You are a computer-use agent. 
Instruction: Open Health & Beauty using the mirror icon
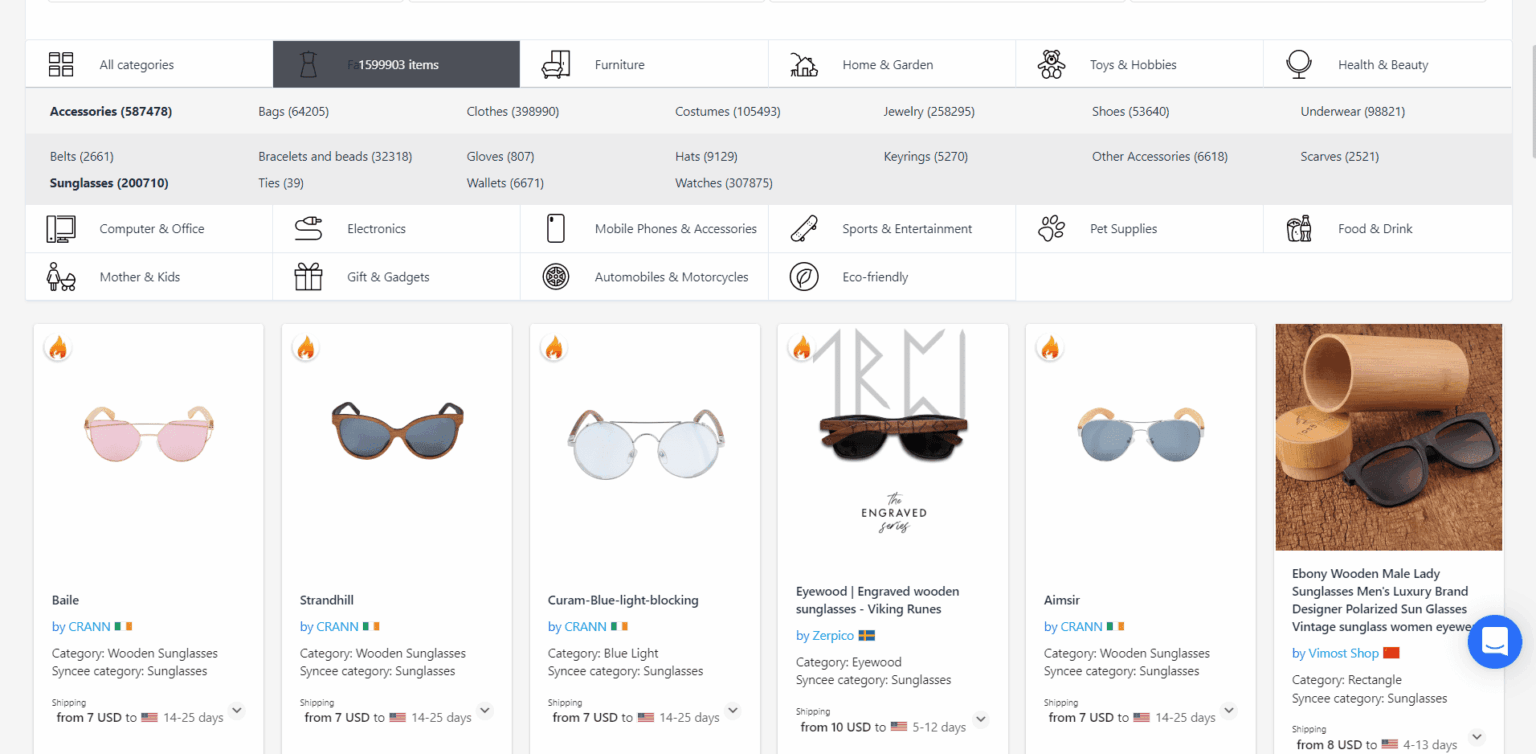(x=1299, y=63)
